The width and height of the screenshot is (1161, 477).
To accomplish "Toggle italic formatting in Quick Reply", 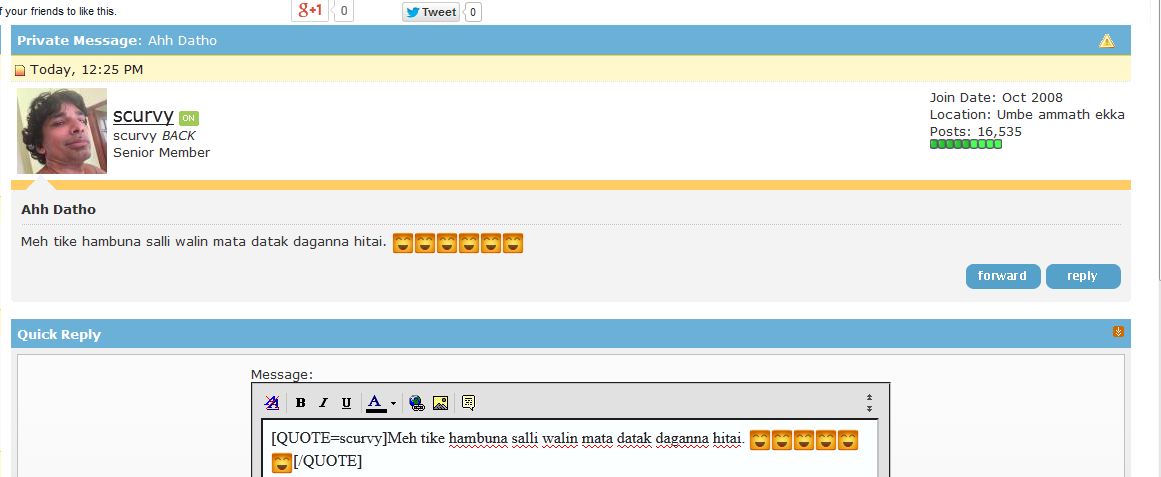I will point(323,403).
